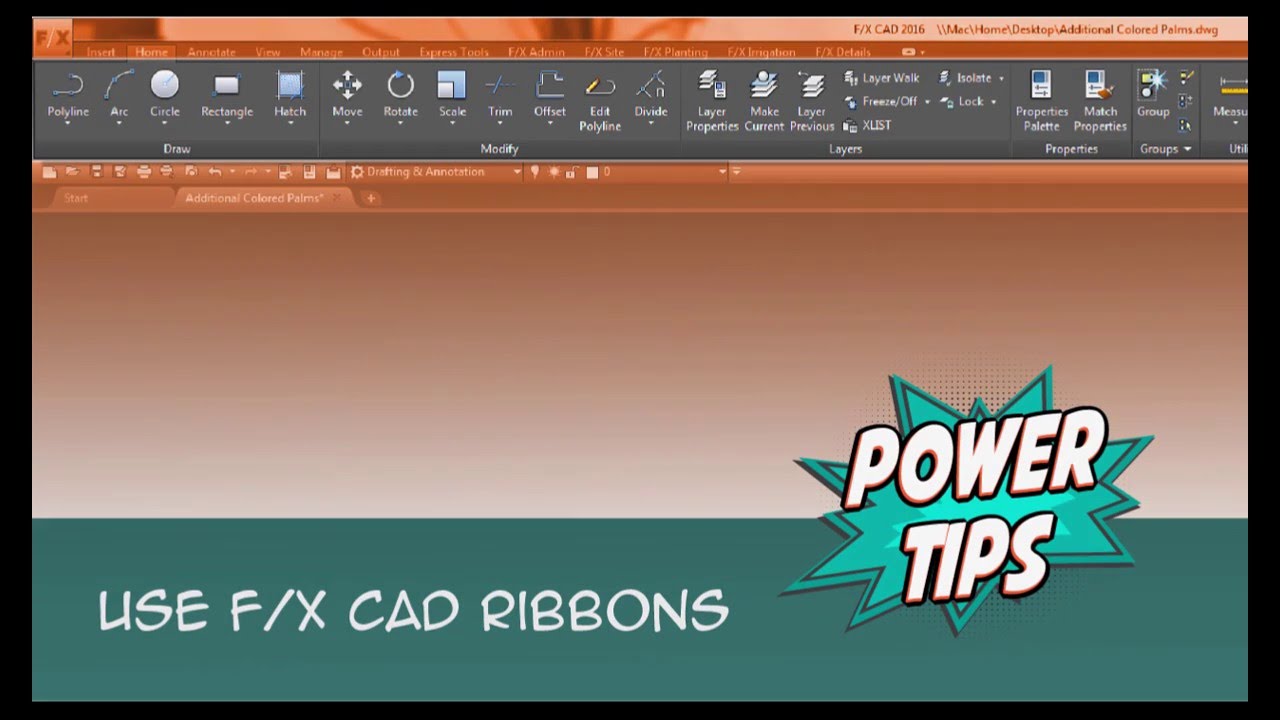
Task: Click Make Current layer button
Action: (764, 101)
